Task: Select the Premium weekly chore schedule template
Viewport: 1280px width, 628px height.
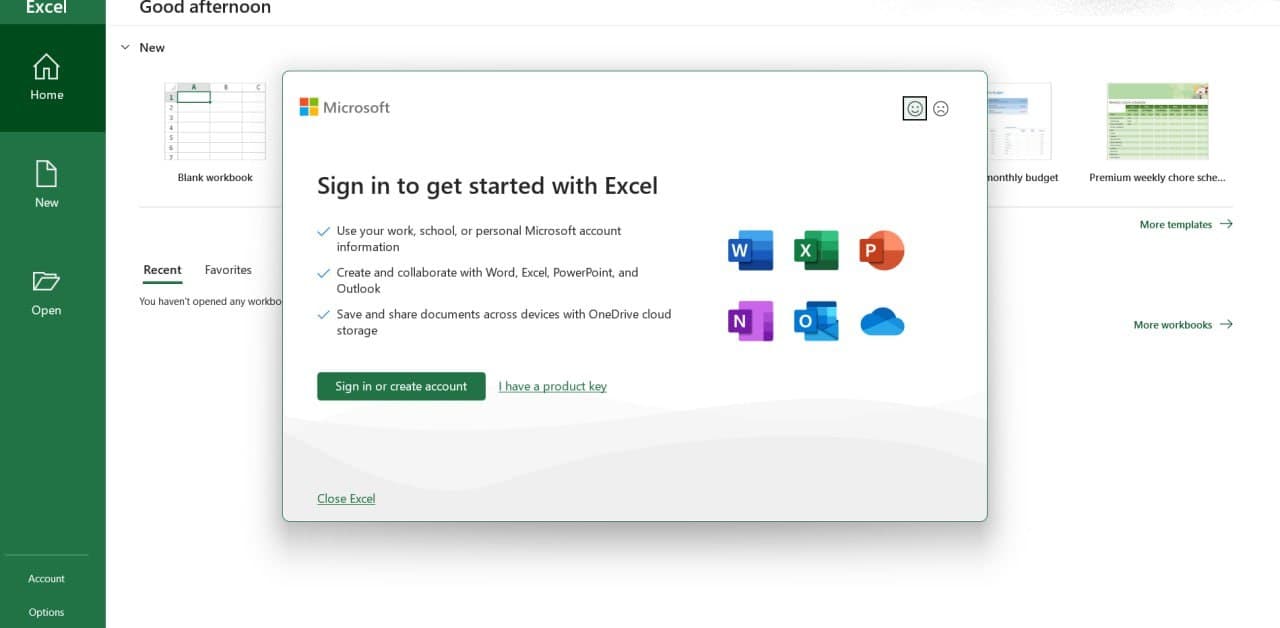Action: [x=1157, y=121]
